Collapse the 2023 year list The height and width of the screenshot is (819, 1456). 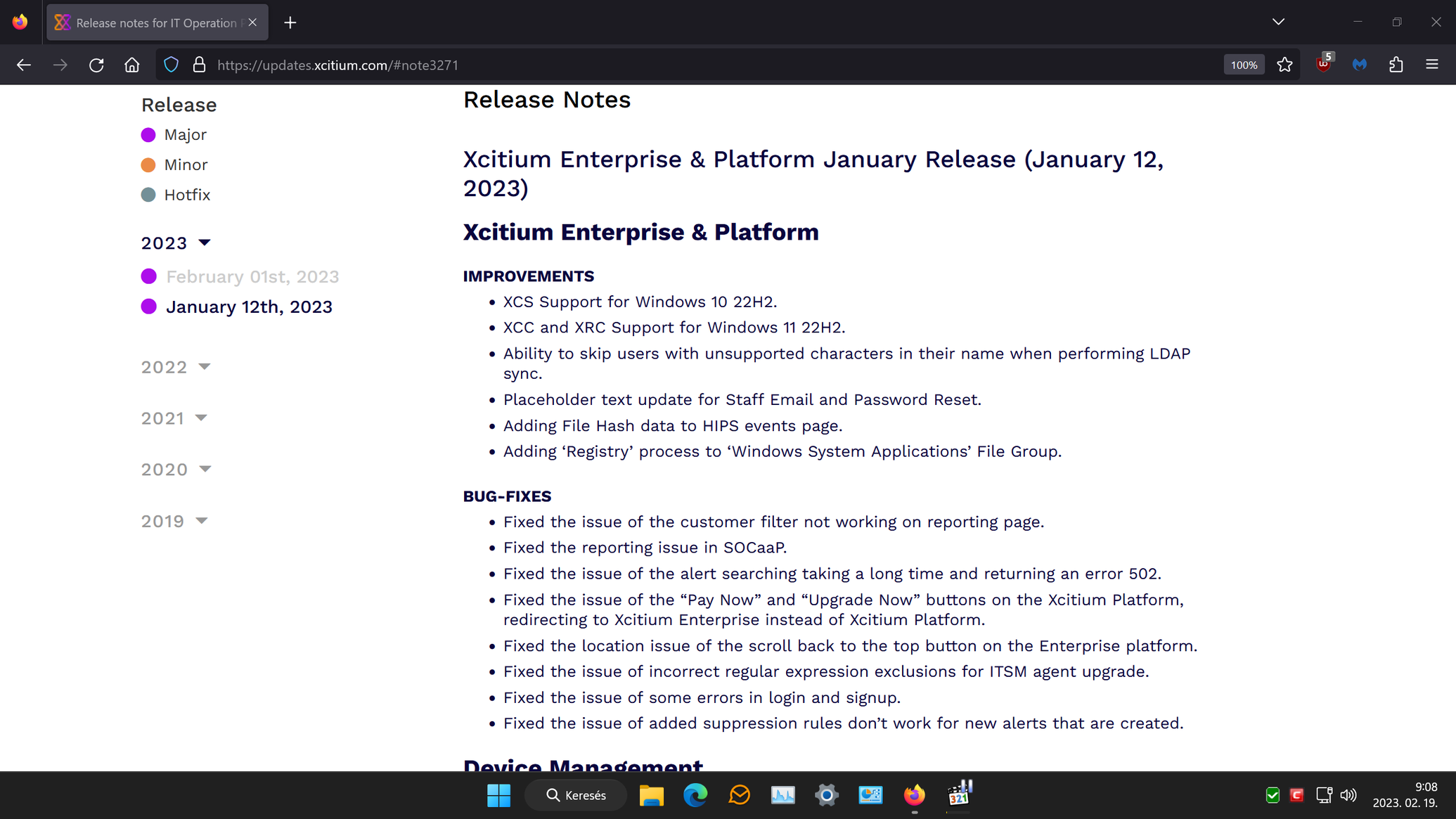(x=176, y=243)
